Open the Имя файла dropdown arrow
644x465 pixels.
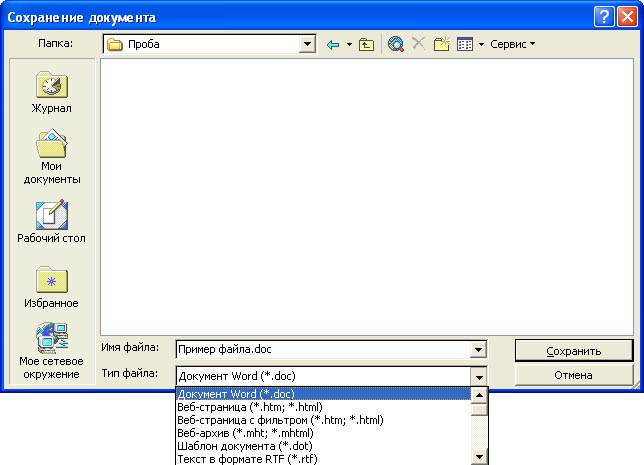point(478,349)
